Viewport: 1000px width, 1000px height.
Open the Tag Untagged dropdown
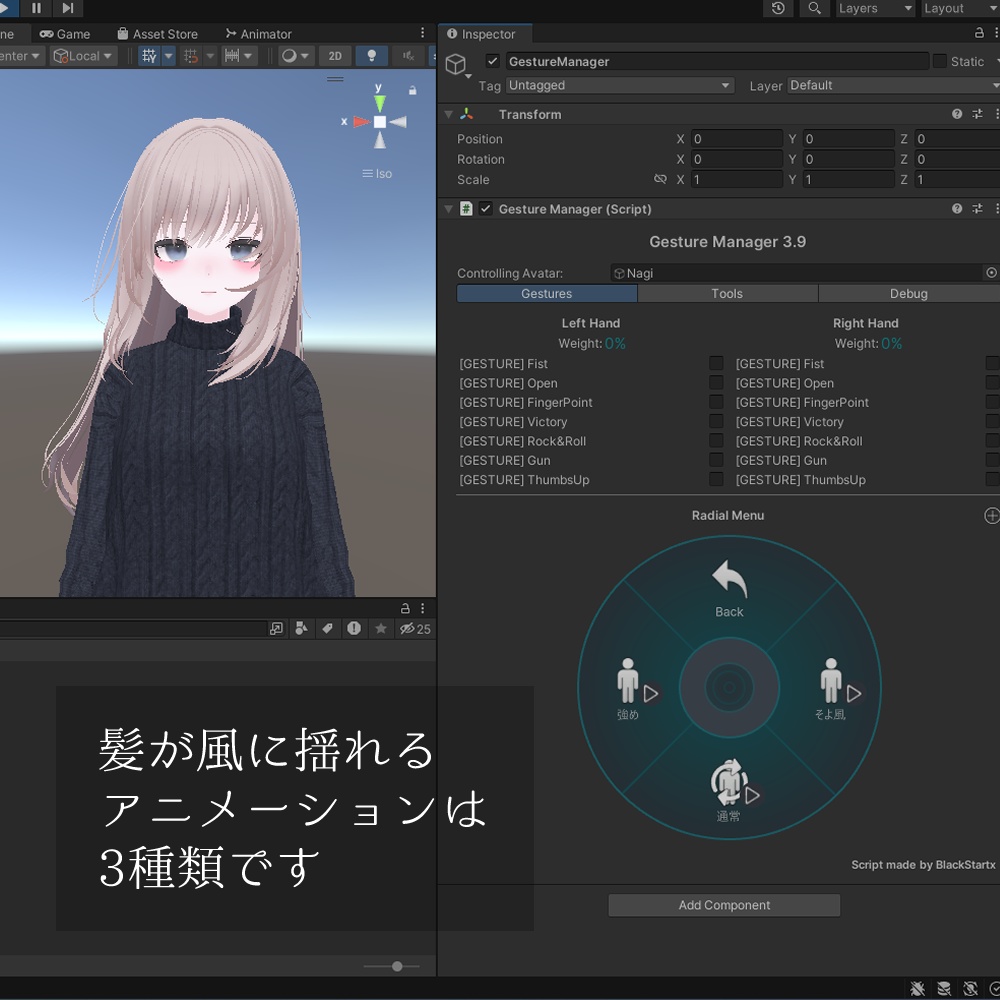(619, 85)
